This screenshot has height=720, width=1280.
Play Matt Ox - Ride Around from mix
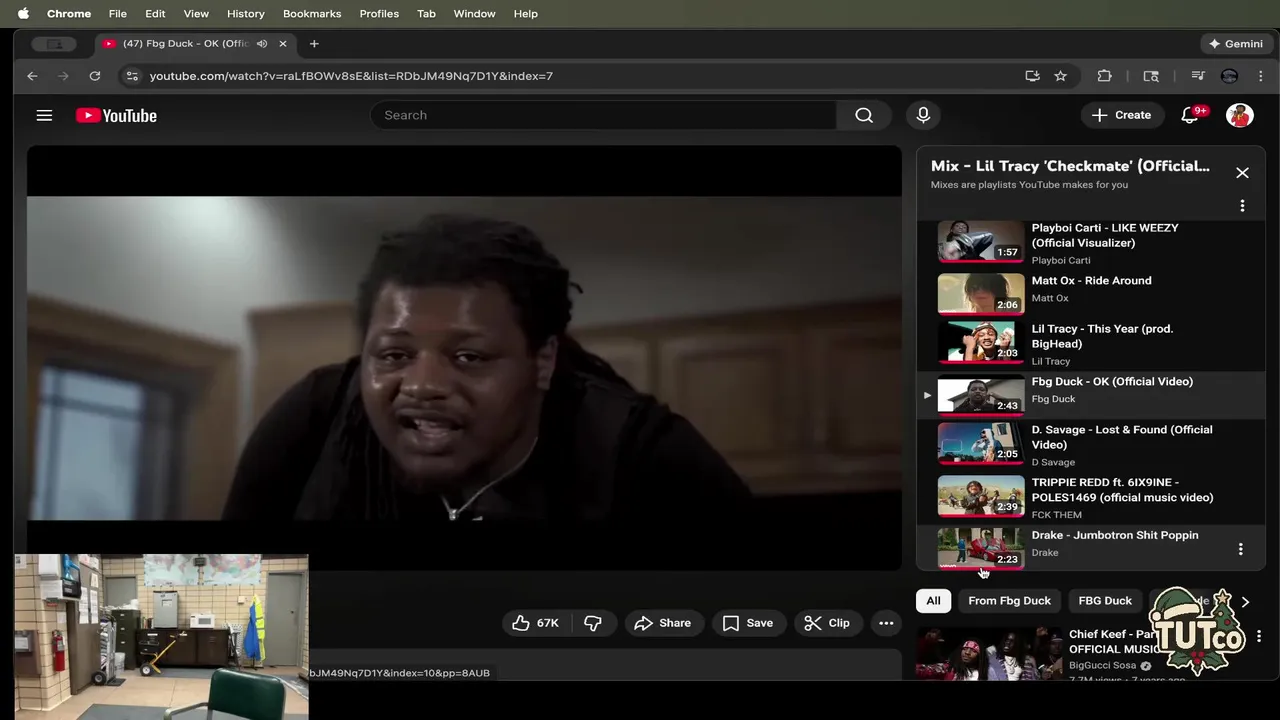[1090, 294]
